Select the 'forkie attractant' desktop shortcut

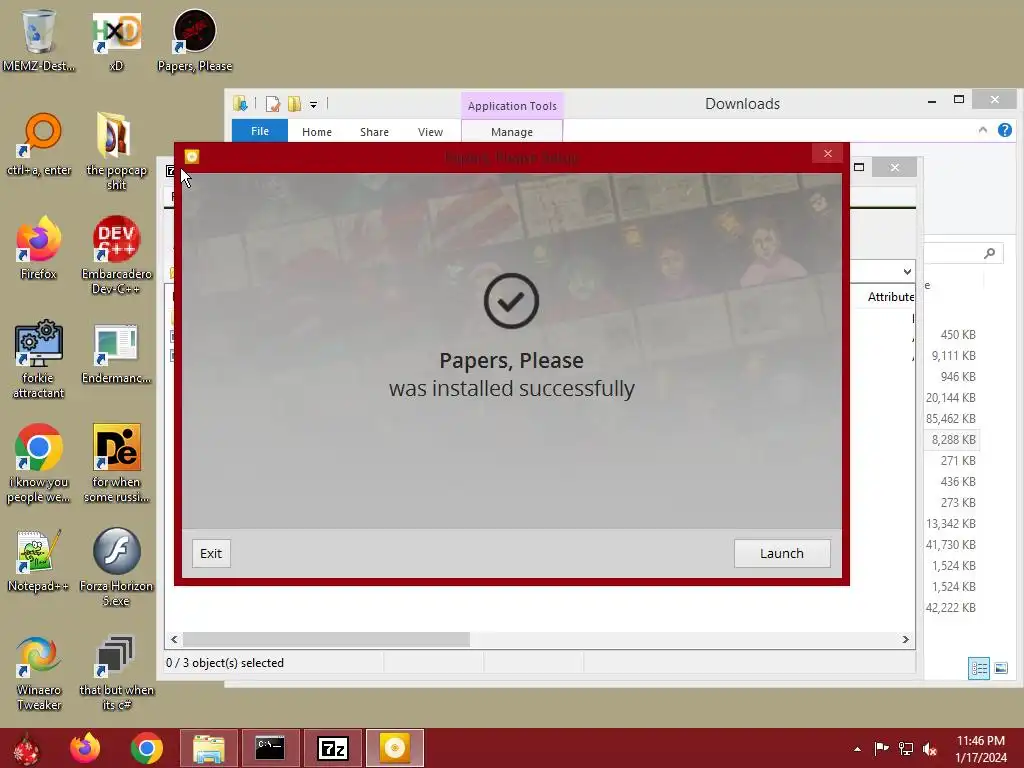coord(39,359)
